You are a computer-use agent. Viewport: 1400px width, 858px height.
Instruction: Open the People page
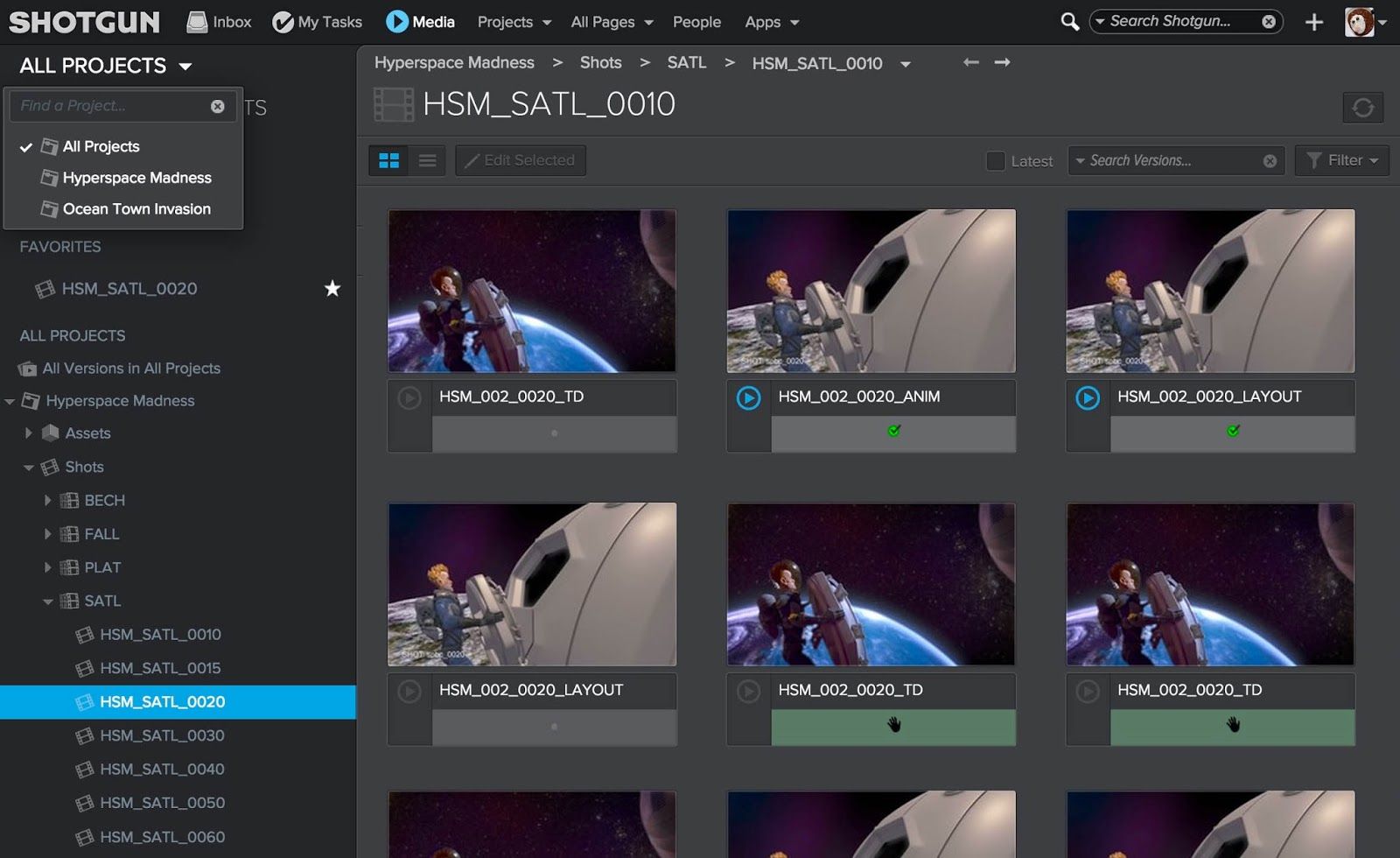[696, 22]
